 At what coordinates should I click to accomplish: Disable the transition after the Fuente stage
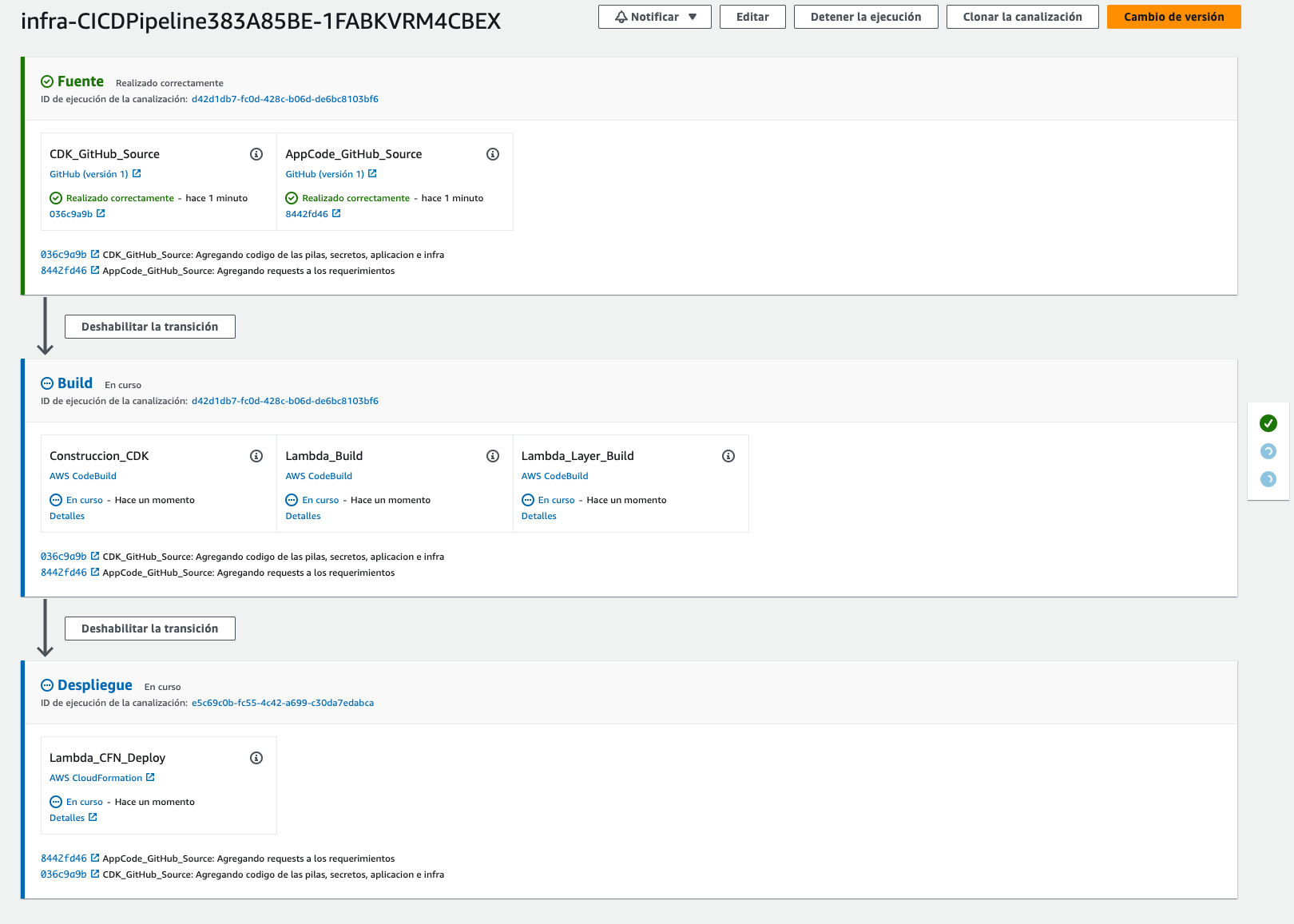tap(149, 326)
